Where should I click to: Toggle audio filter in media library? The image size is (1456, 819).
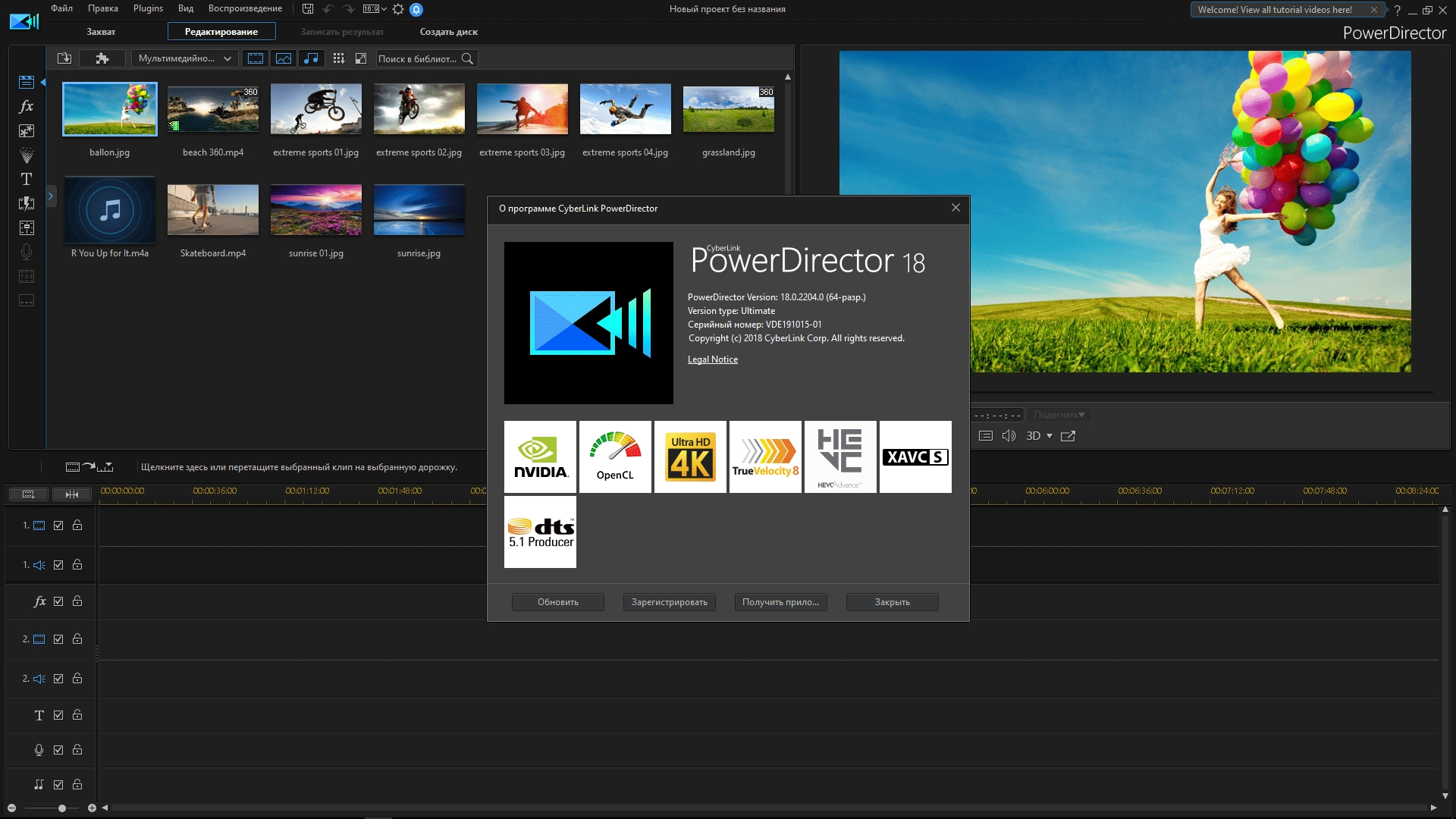tap(311, 58)
